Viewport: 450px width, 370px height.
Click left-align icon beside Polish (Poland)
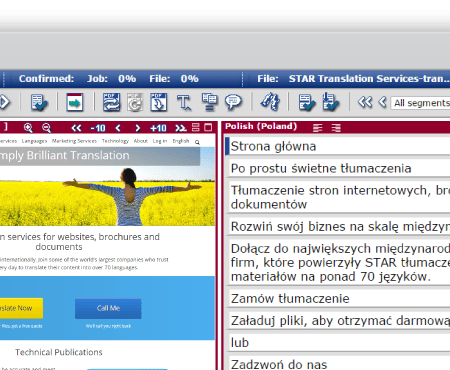pos(318,128)
